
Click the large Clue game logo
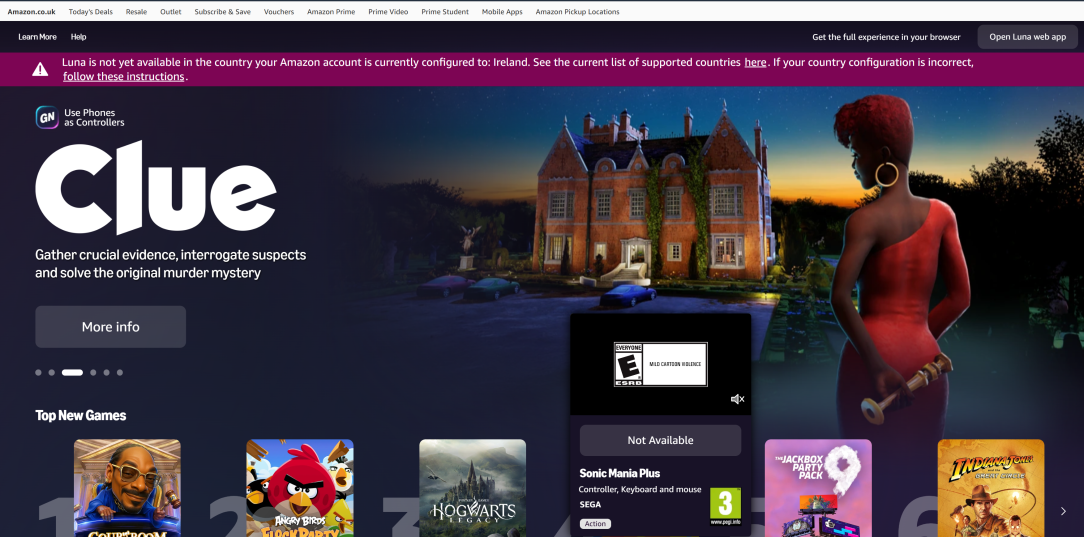tap(156, 187)
